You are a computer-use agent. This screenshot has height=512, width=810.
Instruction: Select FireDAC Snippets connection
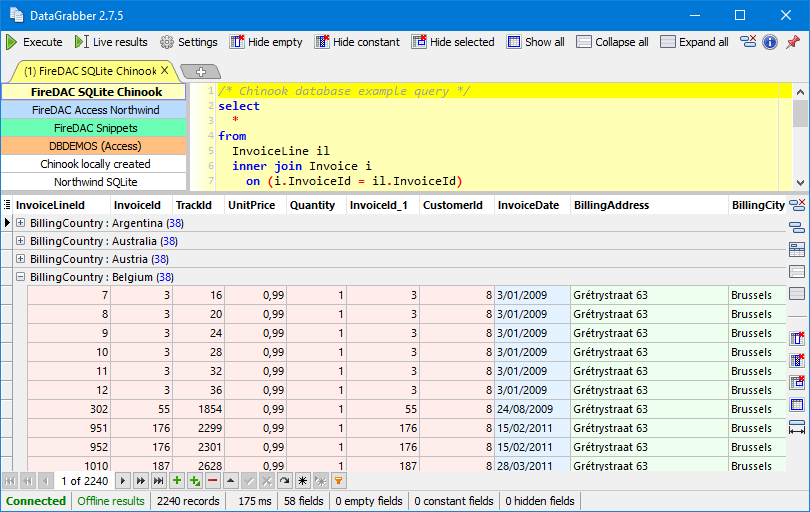point(94,128)
